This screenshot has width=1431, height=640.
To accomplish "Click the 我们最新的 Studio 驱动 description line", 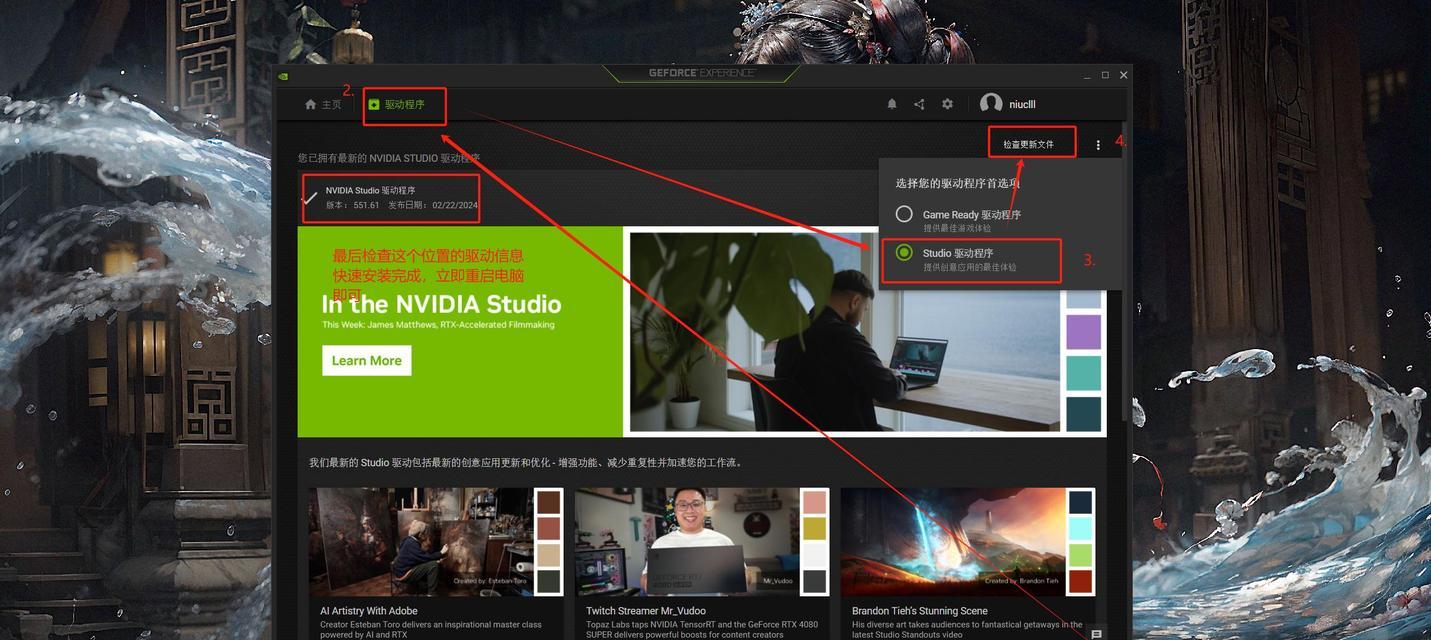I will pyautogui.click(x=525, y=463).
